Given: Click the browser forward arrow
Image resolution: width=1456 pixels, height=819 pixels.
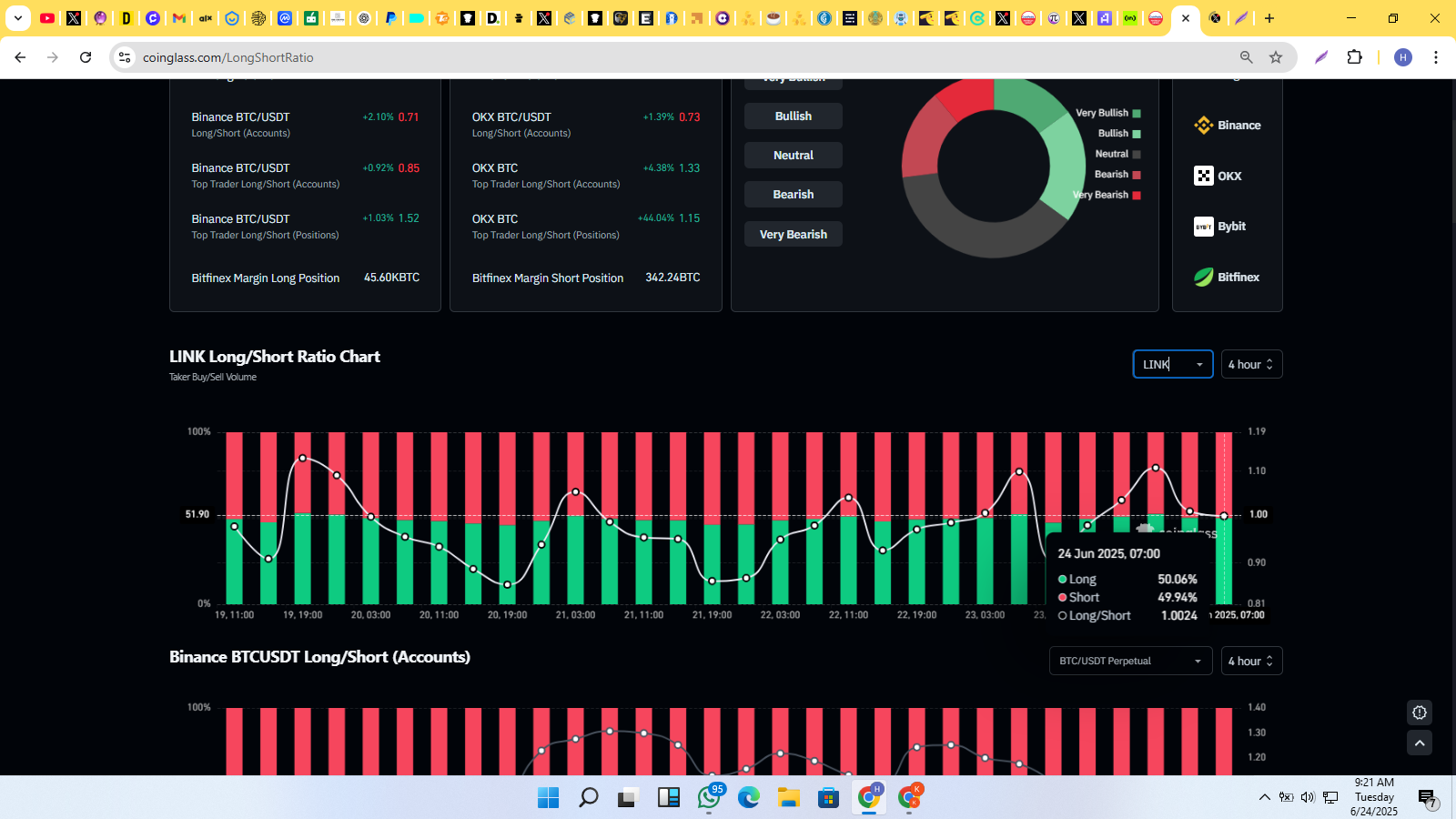Looking at the screenshot, I should coord(53,57).
